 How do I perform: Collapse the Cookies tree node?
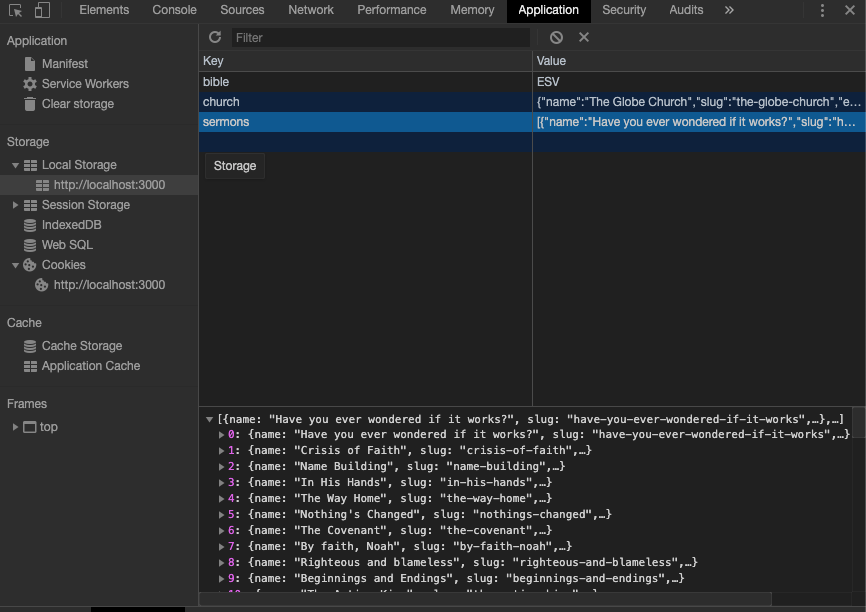(x=15, y=265)
